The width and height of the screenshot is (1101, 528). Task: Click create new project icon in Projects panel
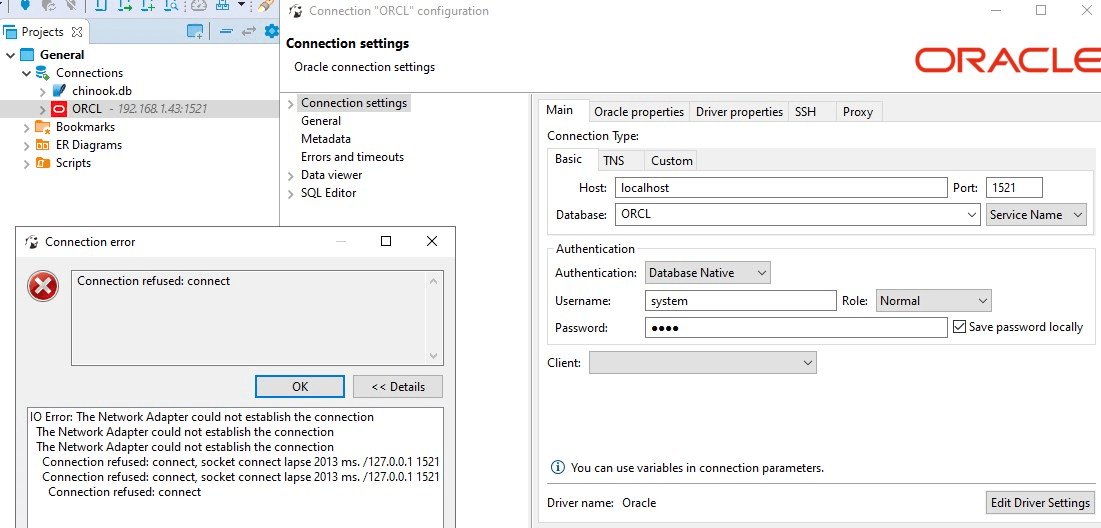point(195,32)
